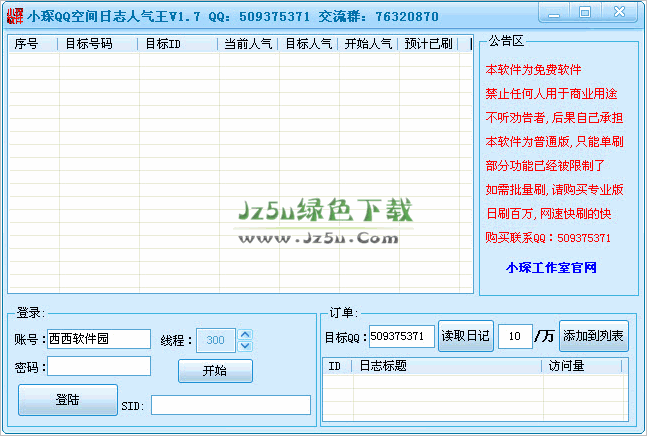The image size is (647, 436).
Task: Click the 小琛 app logo icon in title bar
Action: pyautogui.click(x=15, y=16)
